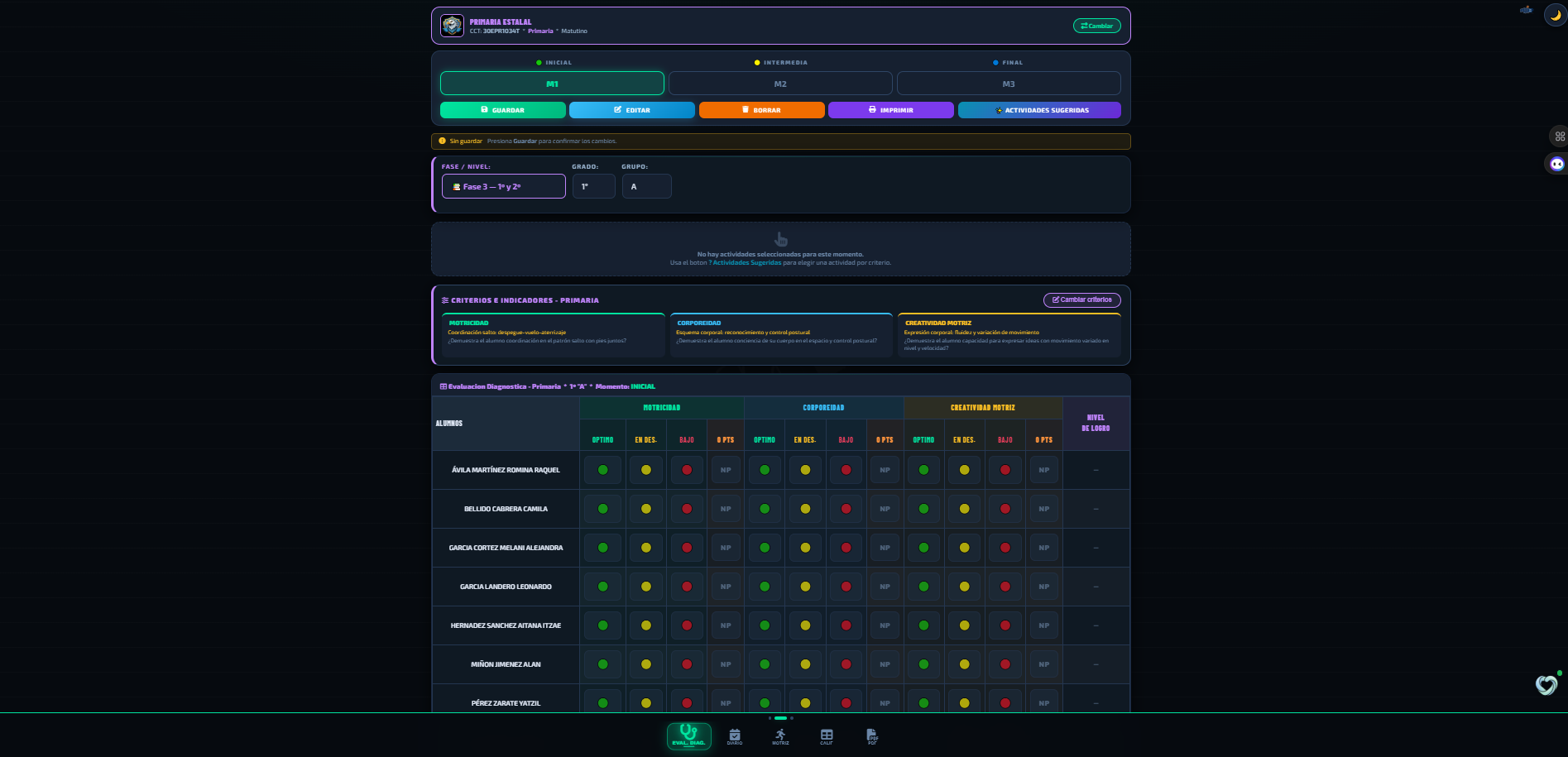Mark Hernadez Sanchez Creatividad Motriz as Bajo

(1005, 625)
